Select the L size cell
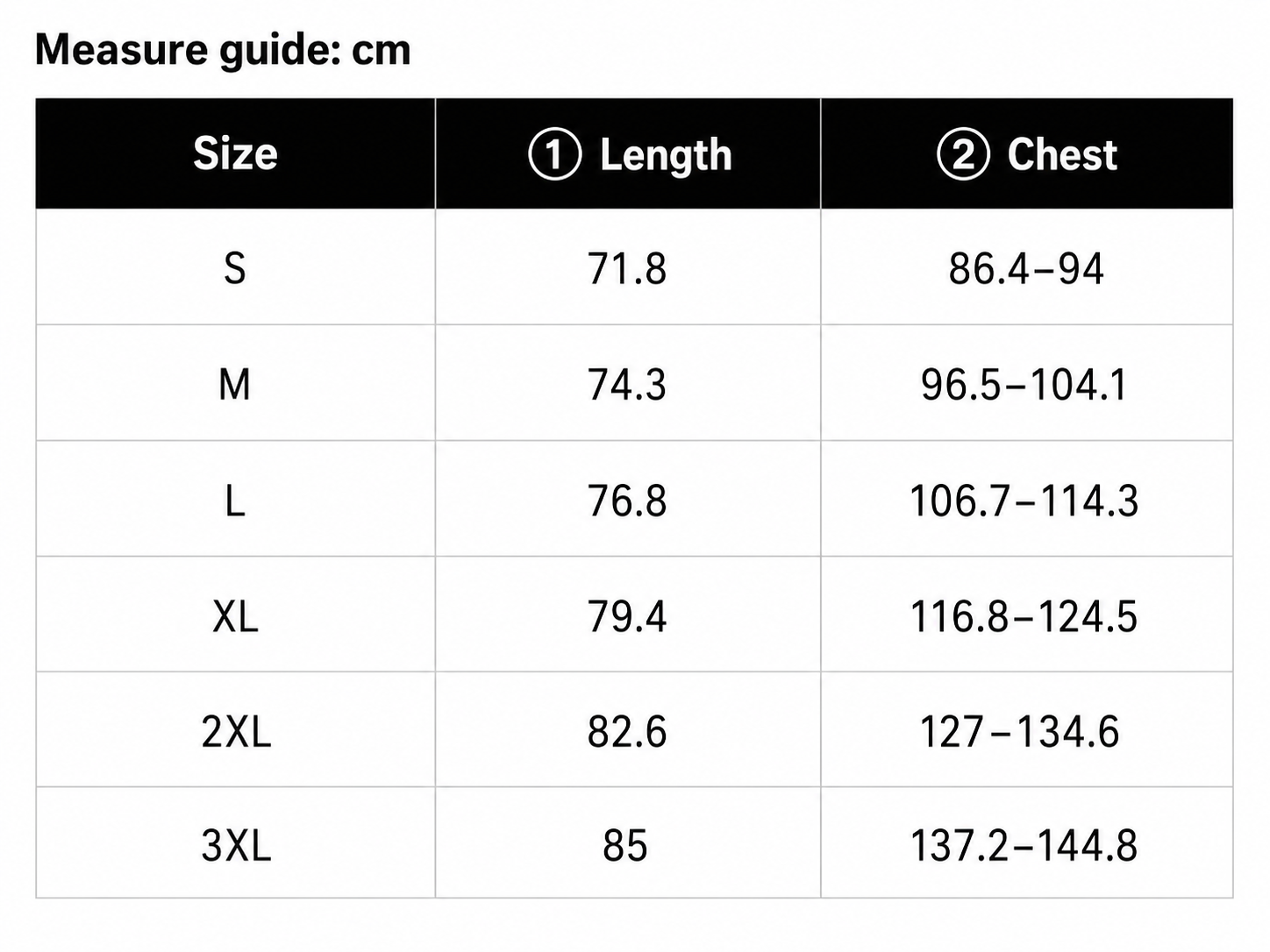 (235, 501)
